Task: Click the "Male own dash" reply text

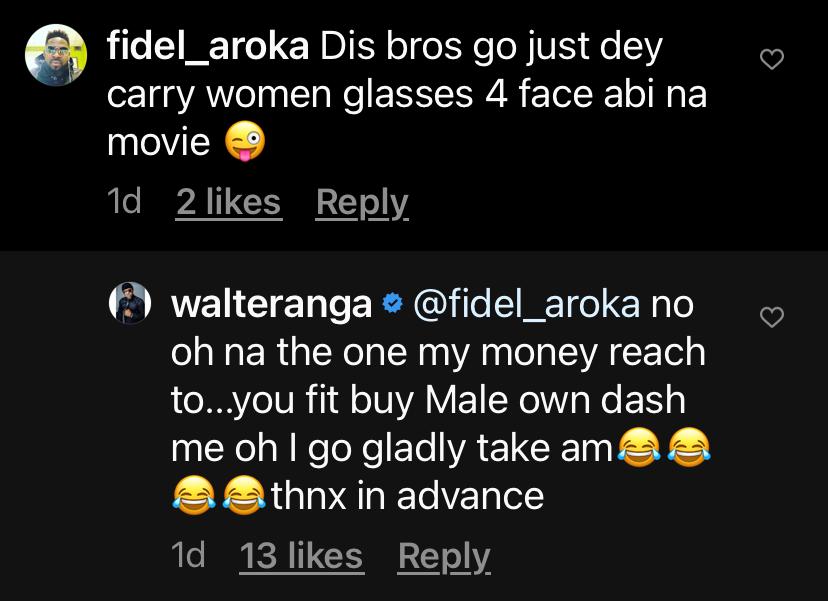Action: click(x=555, y=400)
